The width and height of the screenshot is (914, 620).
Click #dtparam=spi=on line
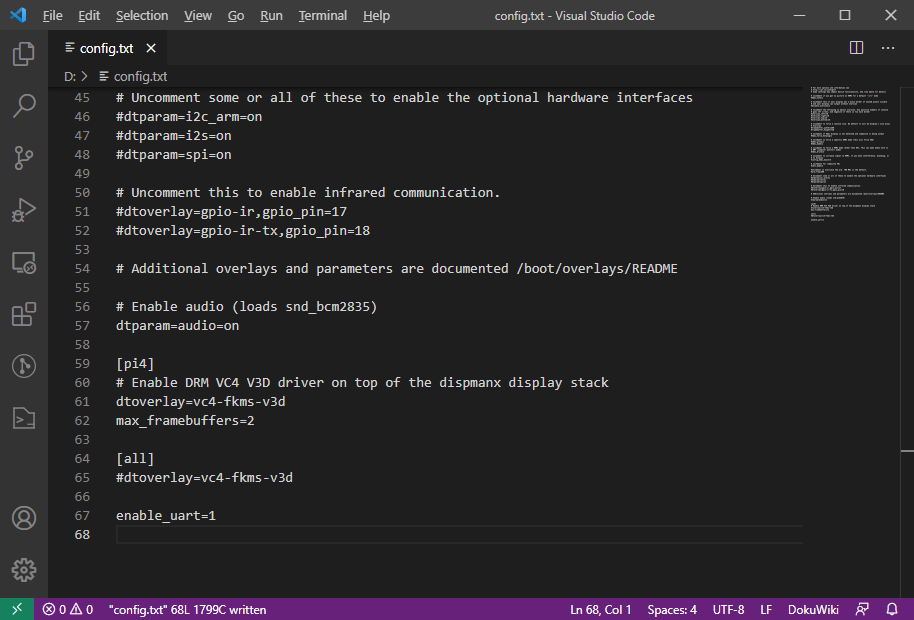(174, 154)
